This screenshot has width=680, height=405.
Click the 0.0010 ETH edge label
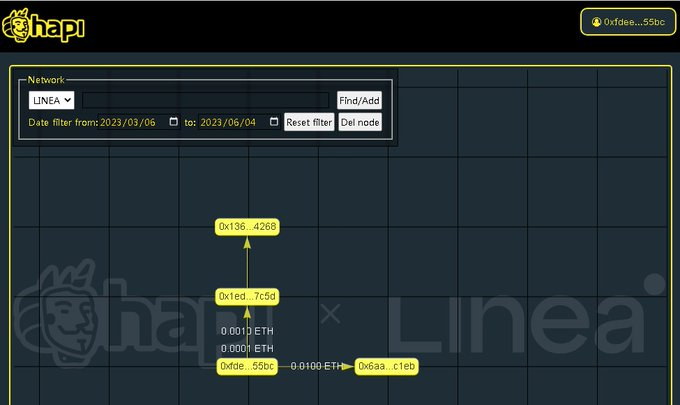click(247, 331)
